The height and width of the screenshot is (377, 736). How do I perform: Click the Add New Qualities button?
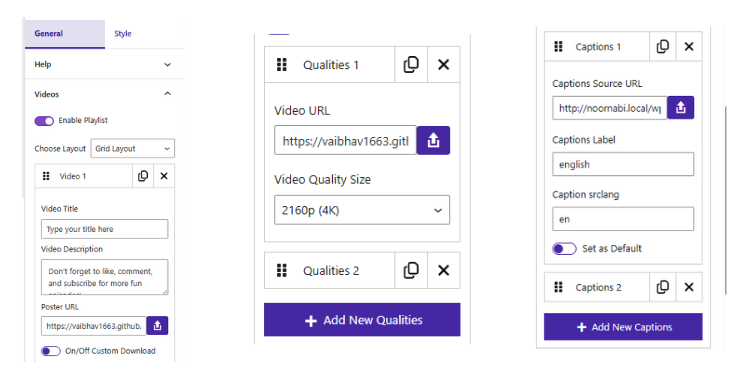[362, 320]
